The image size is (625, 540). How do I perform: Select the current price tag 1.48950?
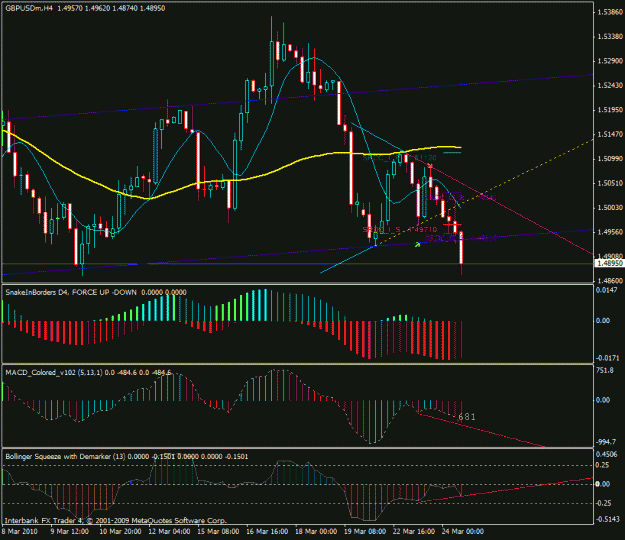tap(609, 263)
